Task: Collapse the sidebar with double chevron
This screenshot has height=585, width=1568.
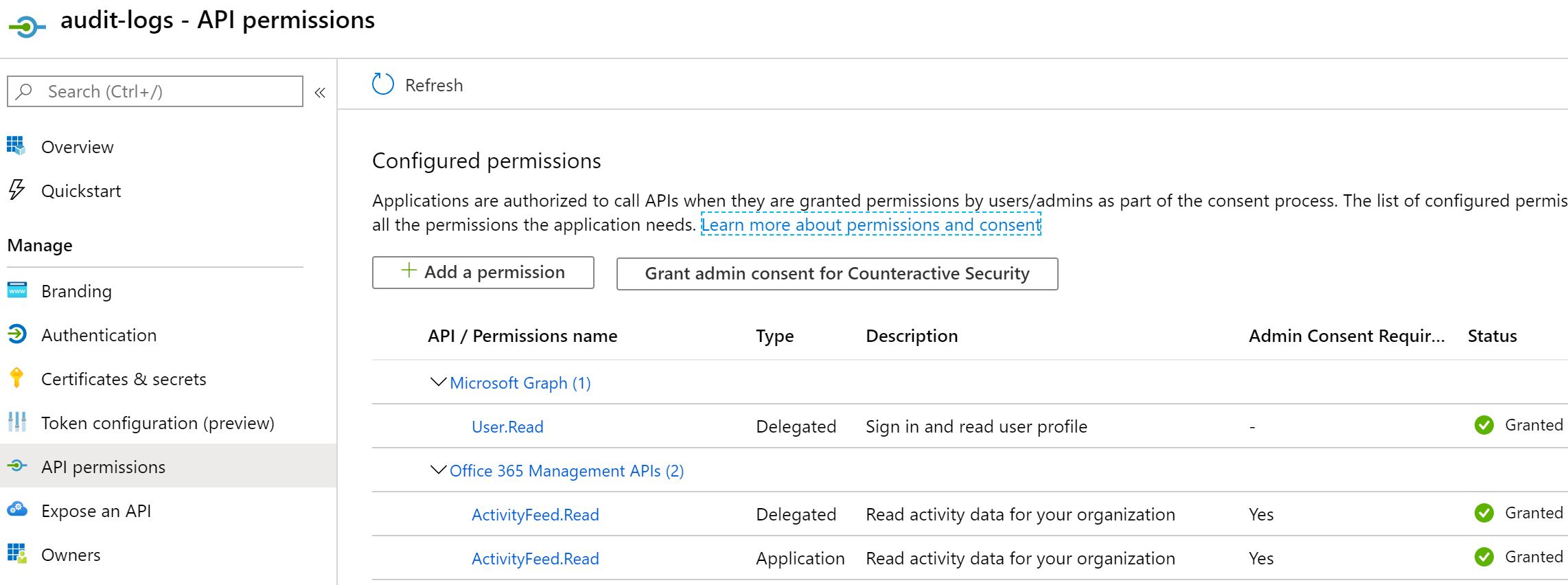Action: click(x=320, y=93)
